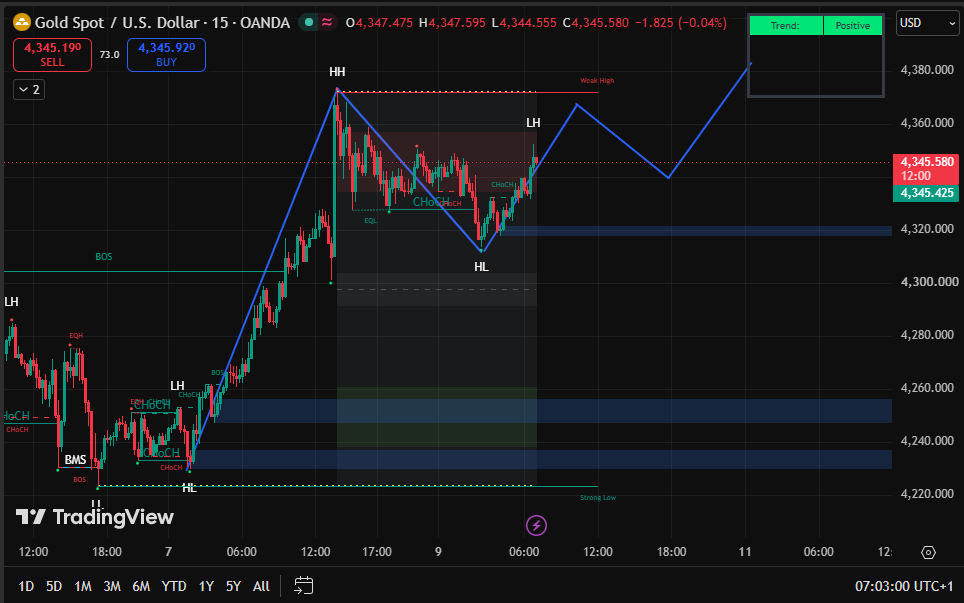Click the 4,380.000 price axis label

(927, 70)
